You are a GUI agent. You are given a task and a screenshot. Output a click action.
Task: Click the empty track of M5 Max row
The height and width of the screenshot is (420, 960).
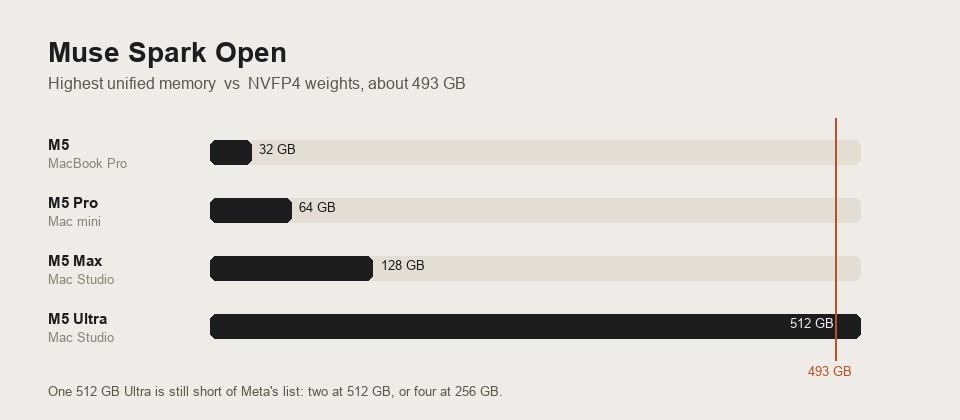point(617,269)
